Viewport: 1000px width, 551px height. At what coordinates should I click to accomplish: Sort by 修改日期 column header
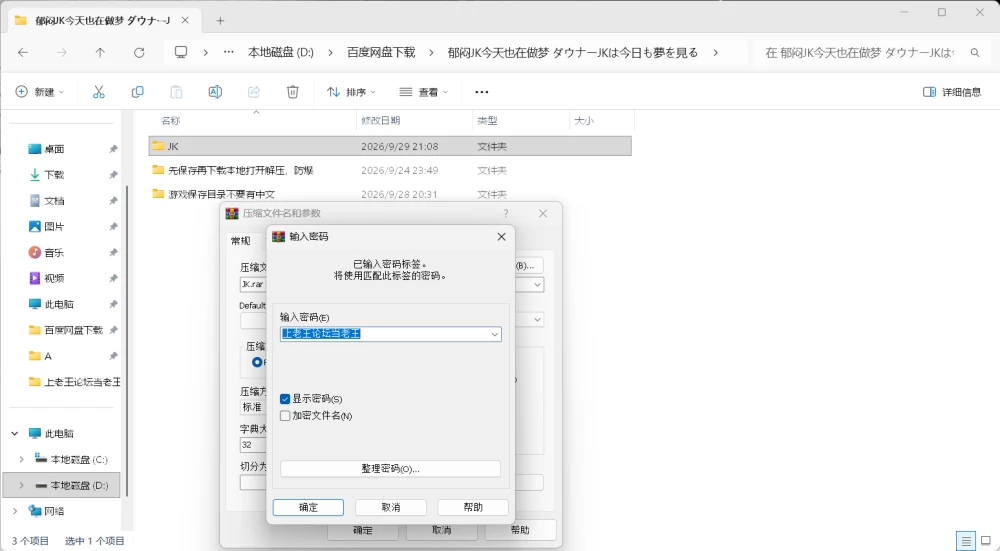click(x=381, y=121)
